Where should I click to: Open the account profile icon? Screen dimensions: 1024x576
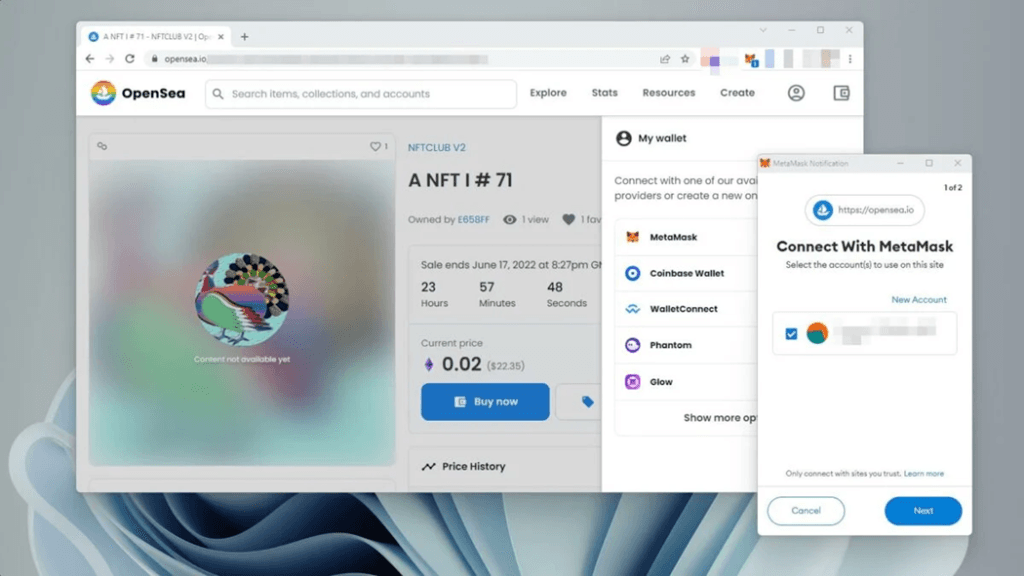(x=795, y=93)
